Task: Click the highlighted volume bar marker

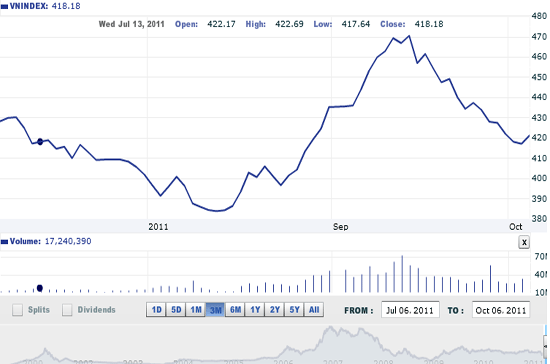Action: (40, 288)
